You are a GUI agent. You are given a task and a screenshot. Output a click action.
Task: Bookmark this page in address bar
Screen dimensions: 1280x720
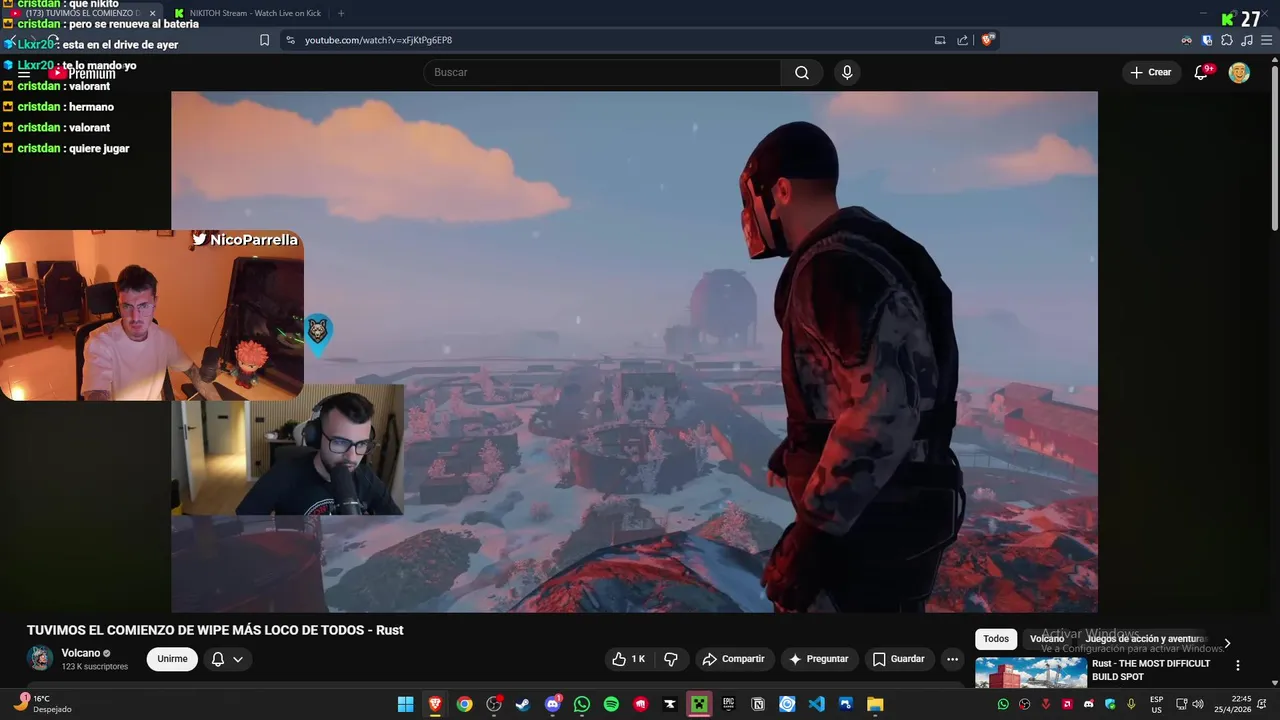coord(264,40)
